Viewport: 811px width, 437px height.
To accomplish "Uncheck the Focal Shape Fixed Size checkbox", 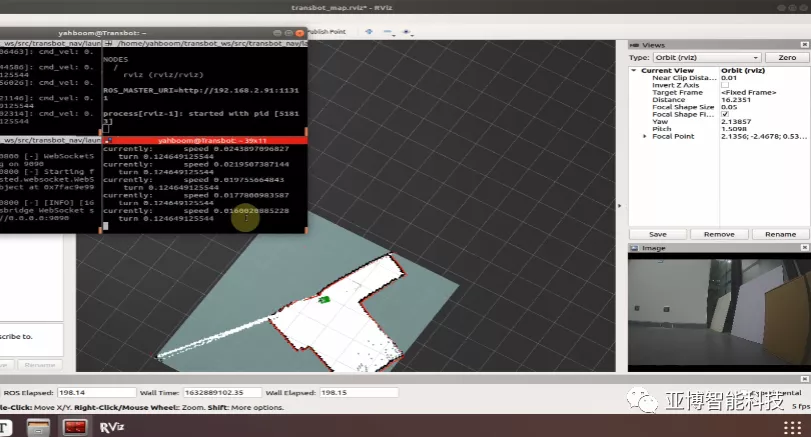I will click(725, 114).
